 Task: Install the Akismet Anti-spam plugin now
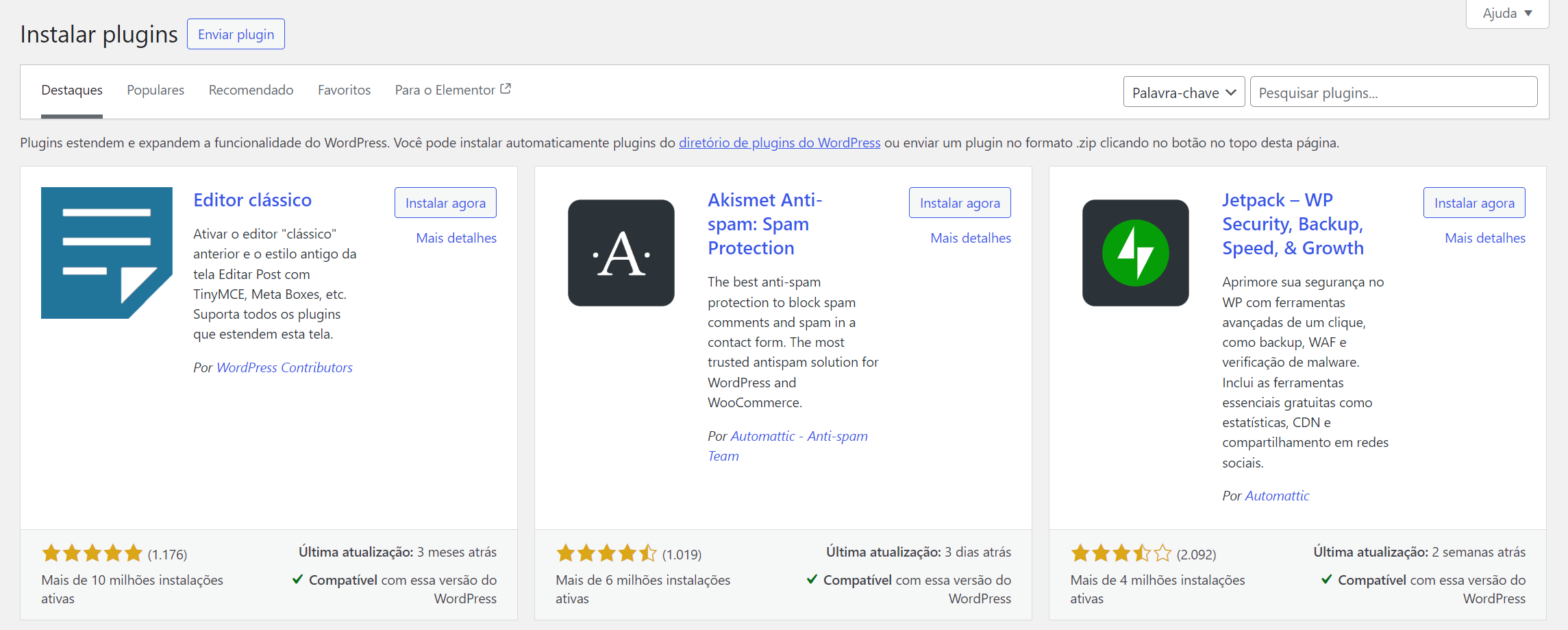(x=960, y=203)
